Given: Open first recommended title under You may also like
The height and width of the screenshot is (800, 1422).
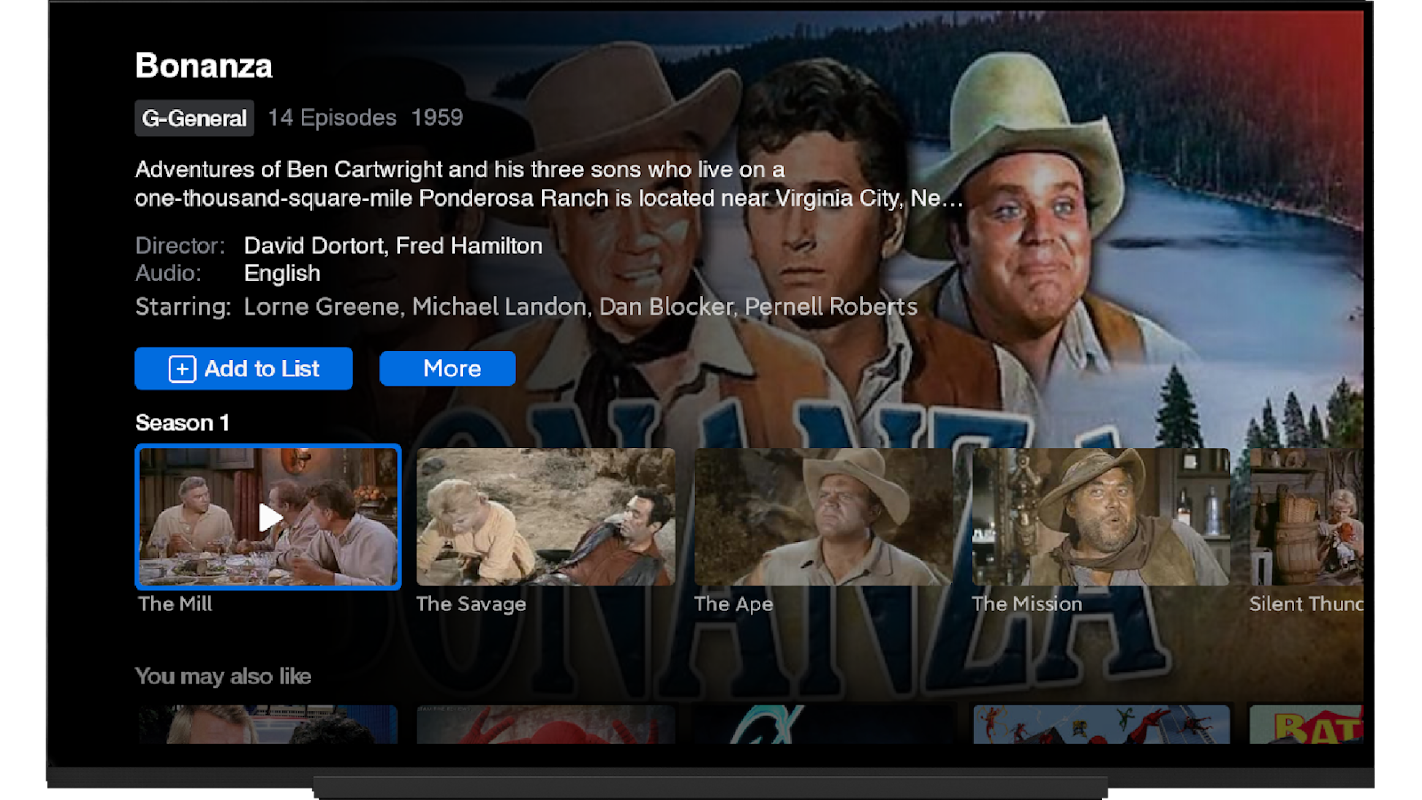Looking at the screenshot, I should pyautogui.click(x=268, y=725).
